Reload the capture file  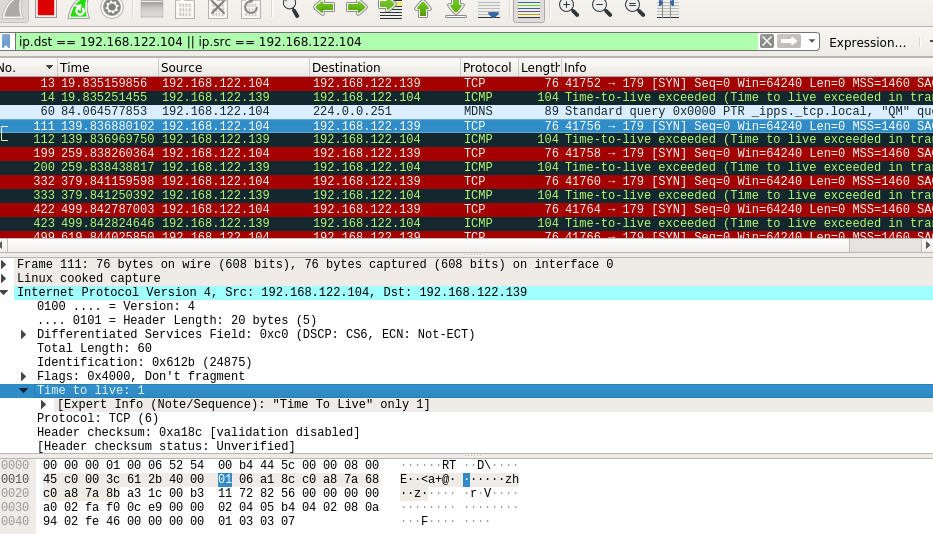click(251, 8)
